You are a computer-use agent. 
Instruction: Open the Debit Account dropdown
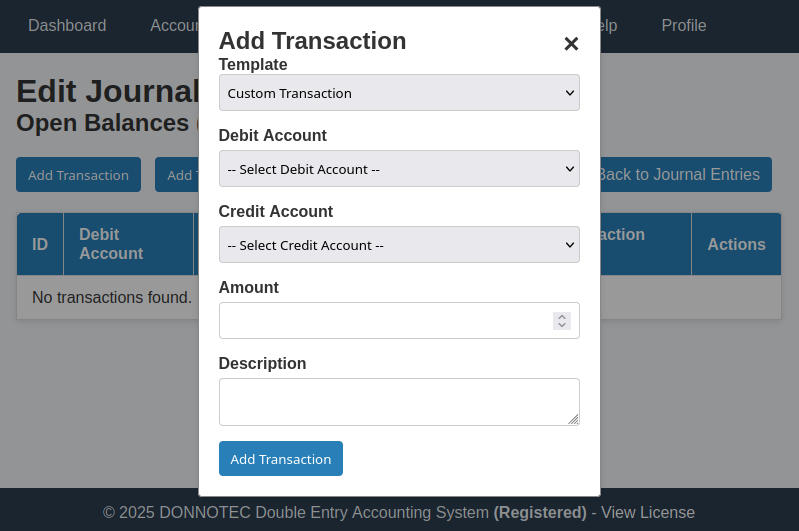click(x=399, y=169)
